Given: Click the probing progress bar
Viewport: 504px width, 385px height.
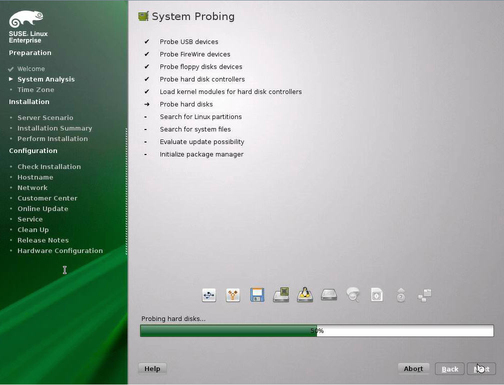Looking at the screenshot, I should (317, 331).
